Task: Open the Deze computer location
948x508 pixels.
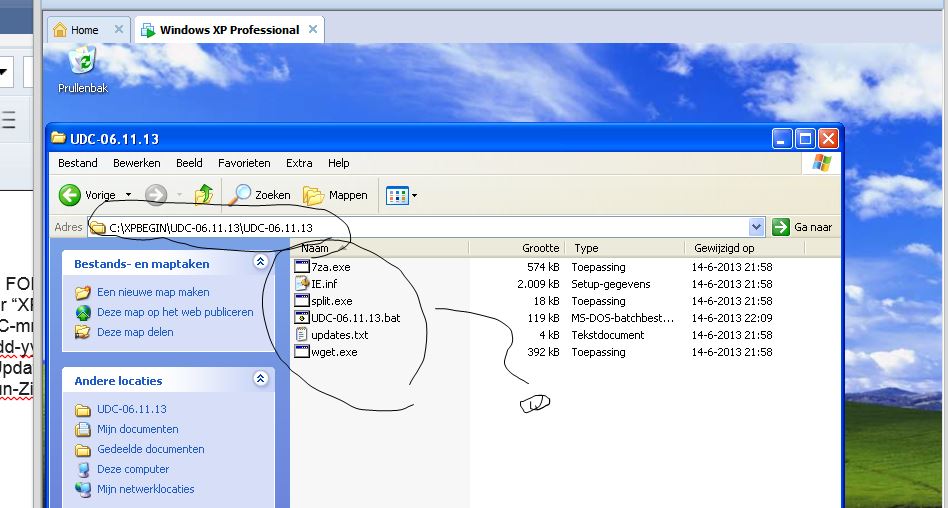Action: coord(133,469)
